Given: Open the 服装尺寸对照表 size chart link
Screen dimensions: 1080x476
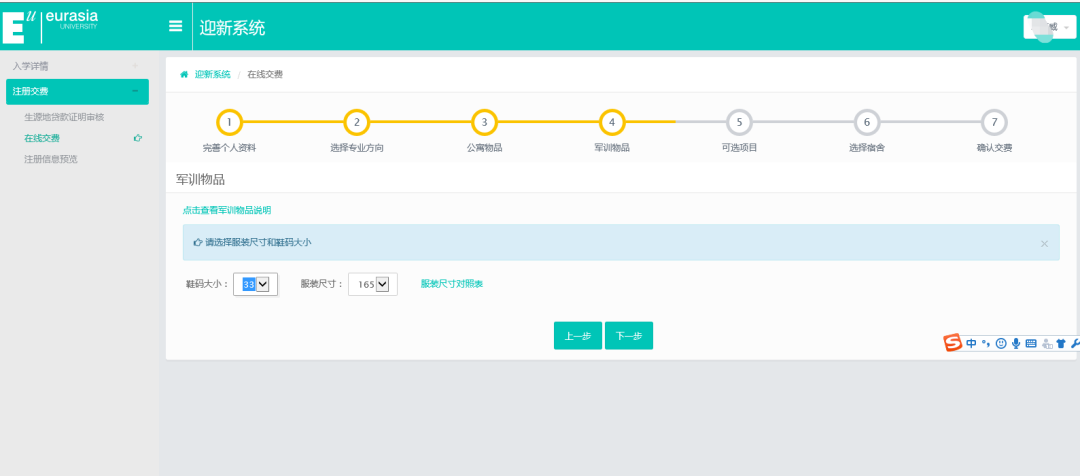Looking at the screenshot, I should 451,284.
